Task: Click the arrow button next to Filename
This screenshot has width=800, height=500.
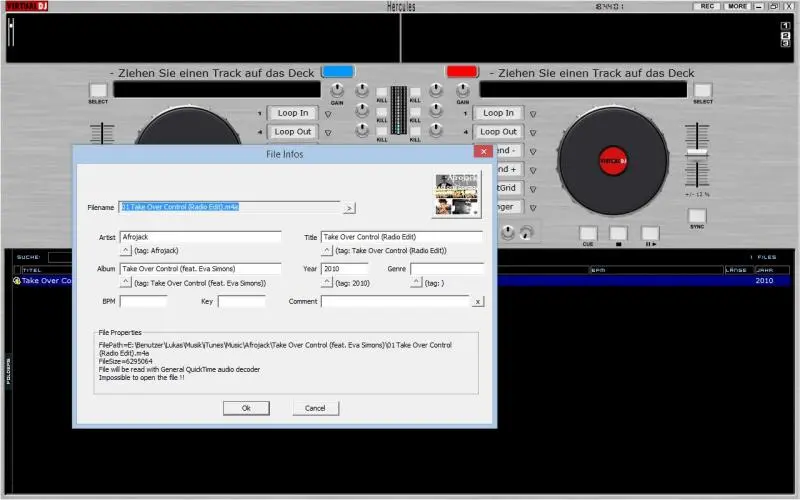Action: (349, 208)
